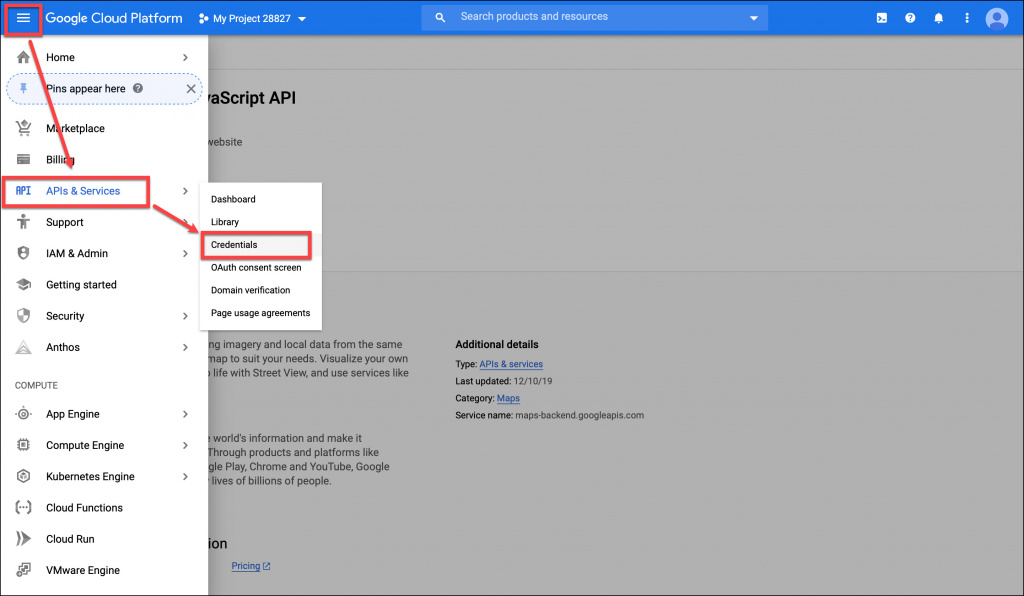Select Cloud Functions in sidebar

point(84,508)
